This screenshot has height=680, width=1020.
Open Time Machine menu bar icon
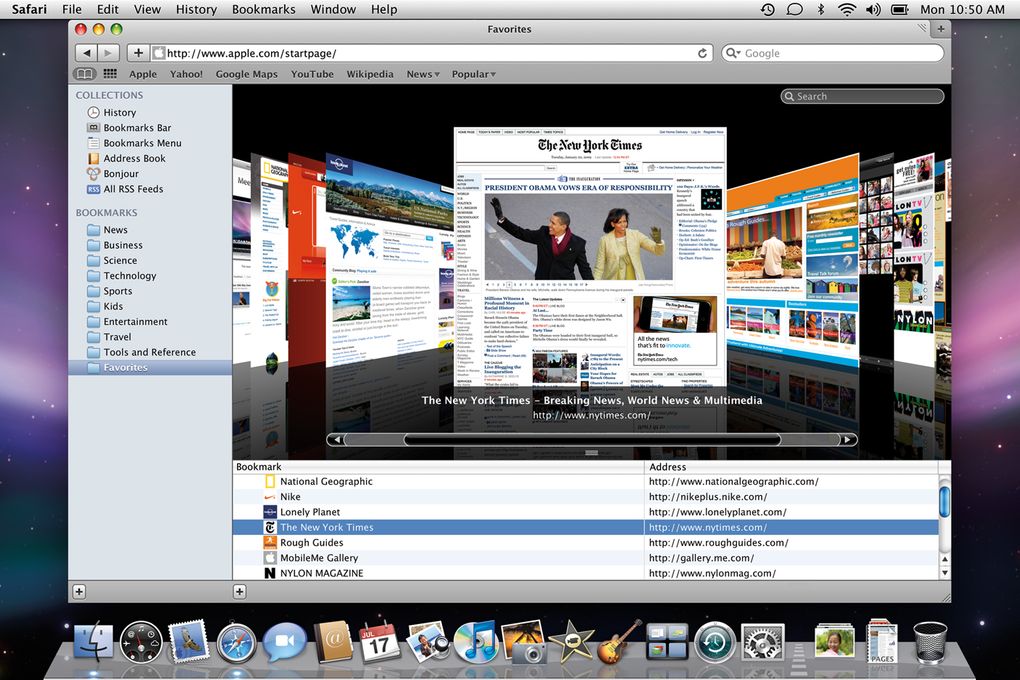pos(768,9)
